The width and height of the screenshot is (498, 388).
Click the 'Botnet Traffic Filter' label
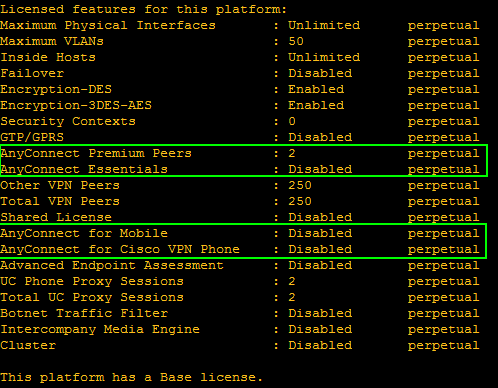84,313
